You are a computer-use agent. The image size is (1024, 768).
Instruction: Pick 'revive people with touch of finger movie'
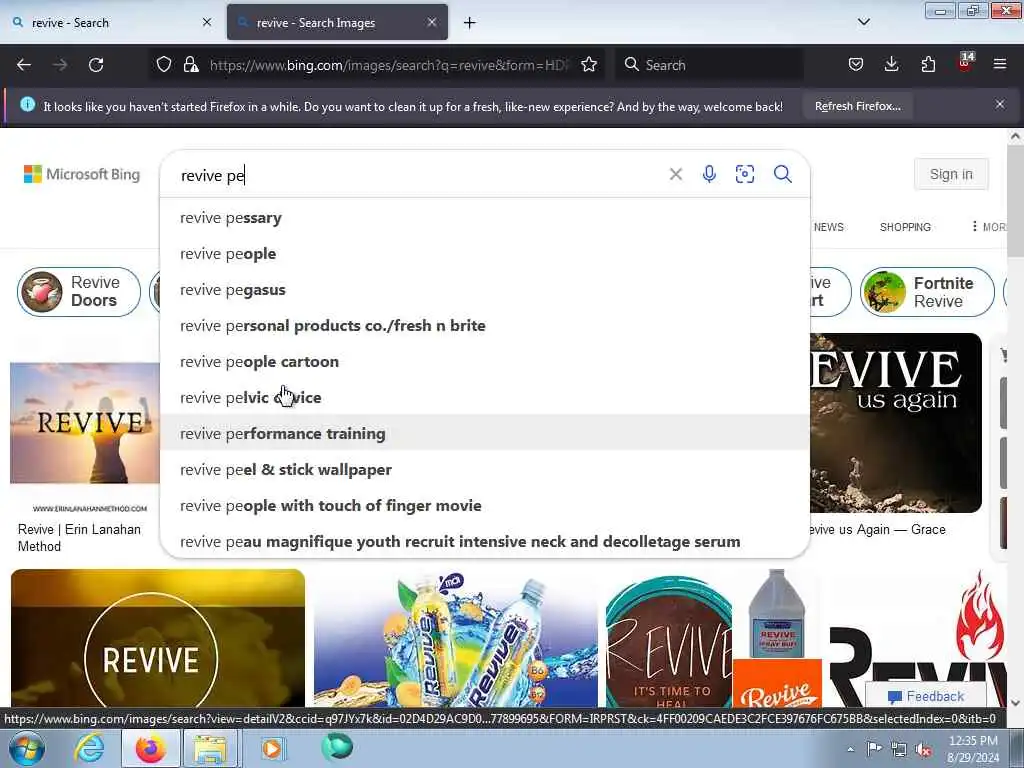click(485, 505)
